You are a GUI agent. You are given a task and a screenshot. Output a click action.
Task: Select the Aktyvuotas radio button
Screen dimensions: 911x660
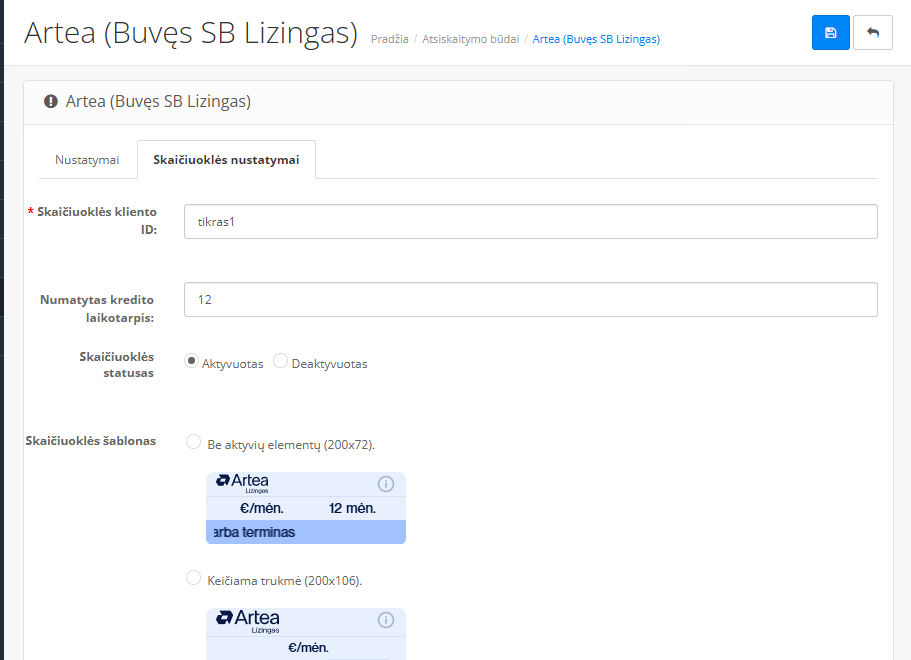(191, 362)
